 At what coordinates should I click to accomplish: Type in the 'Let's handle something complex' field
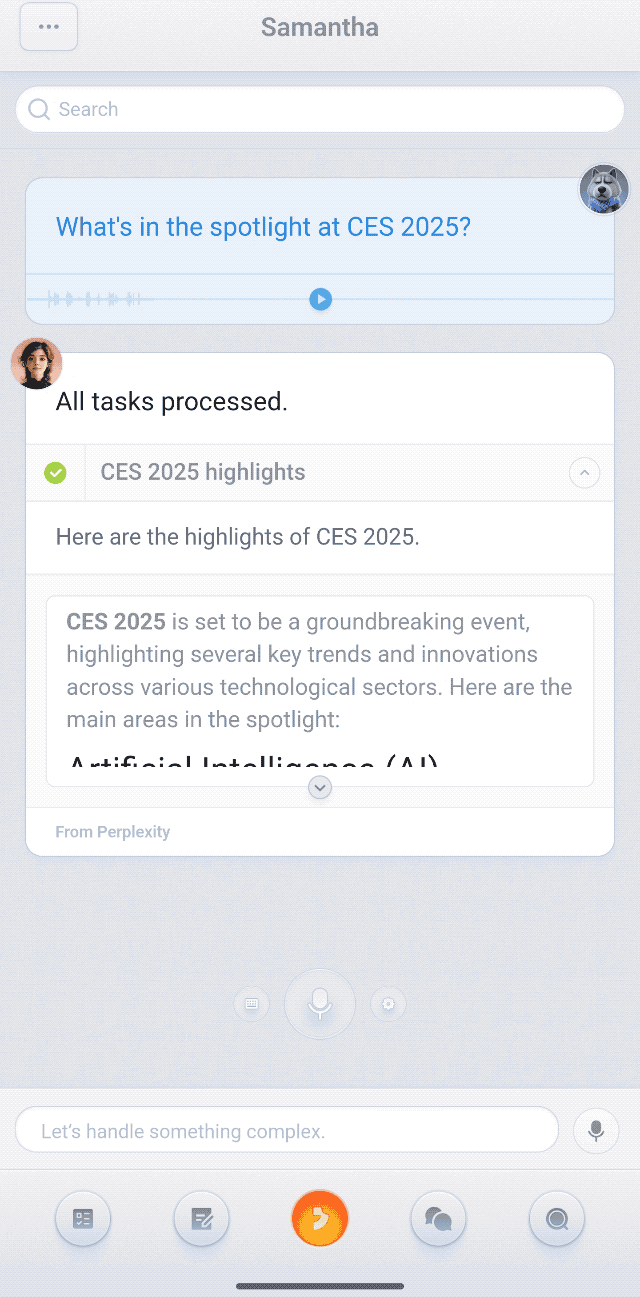click(286, 1131)
